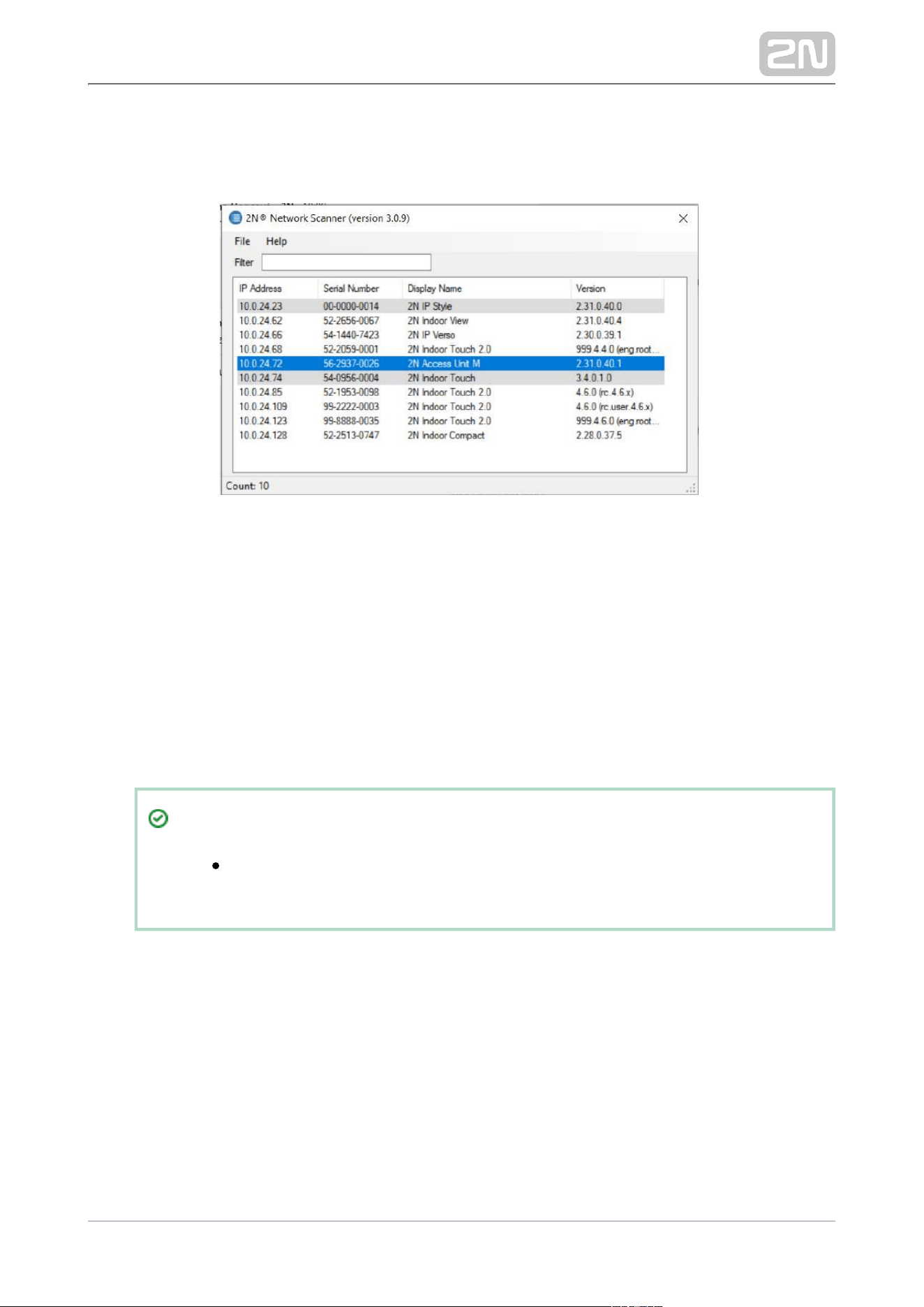This screenshot has width=924, height=1307.
Task: Click version 4.6.0 (rc.4.6.x) cell
Action: 605,392
